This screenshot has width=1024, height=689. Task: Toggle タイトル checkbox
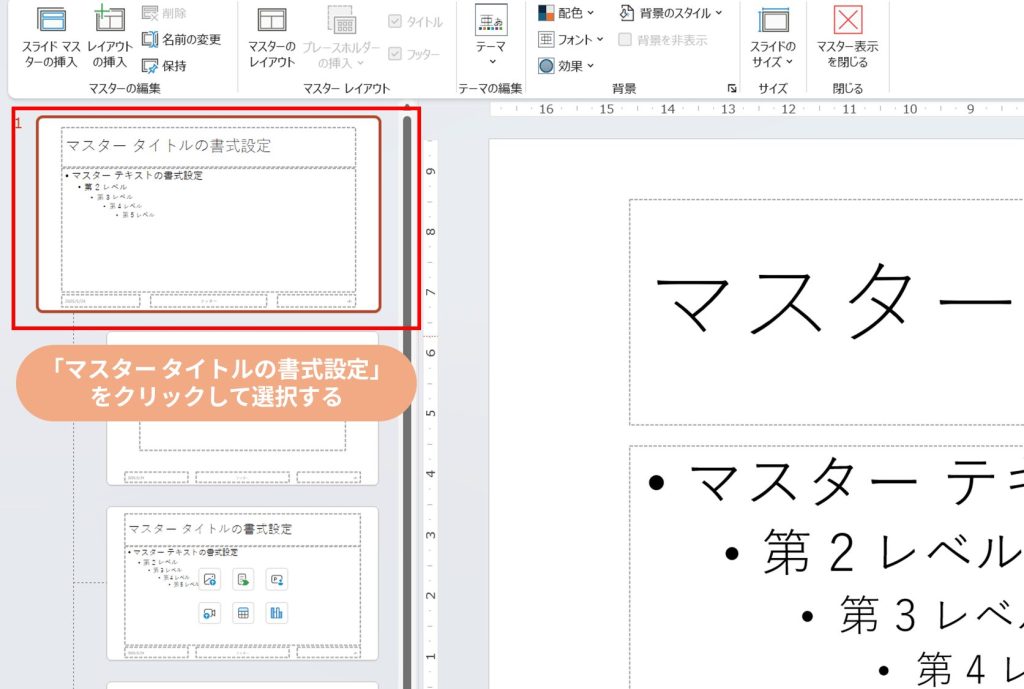point(395,21)
